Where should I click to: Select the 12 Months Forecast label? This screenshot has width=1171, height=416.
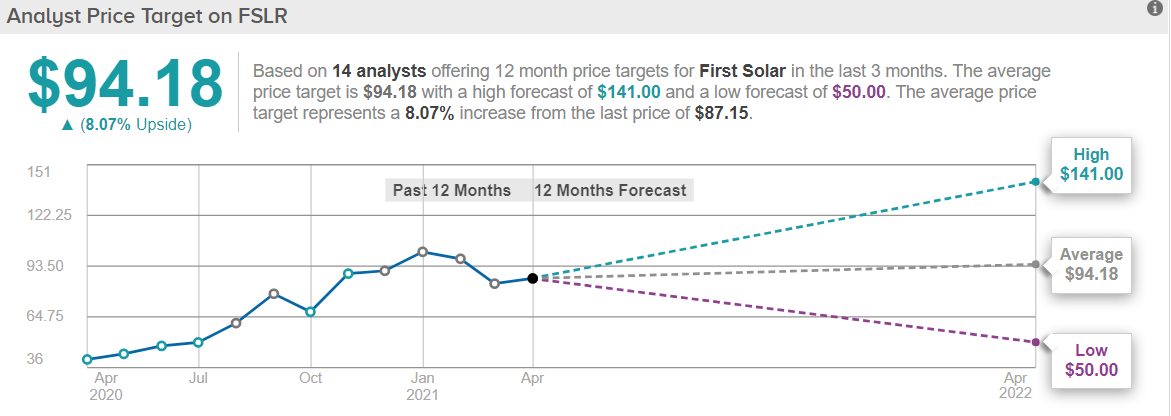point(610,190)
